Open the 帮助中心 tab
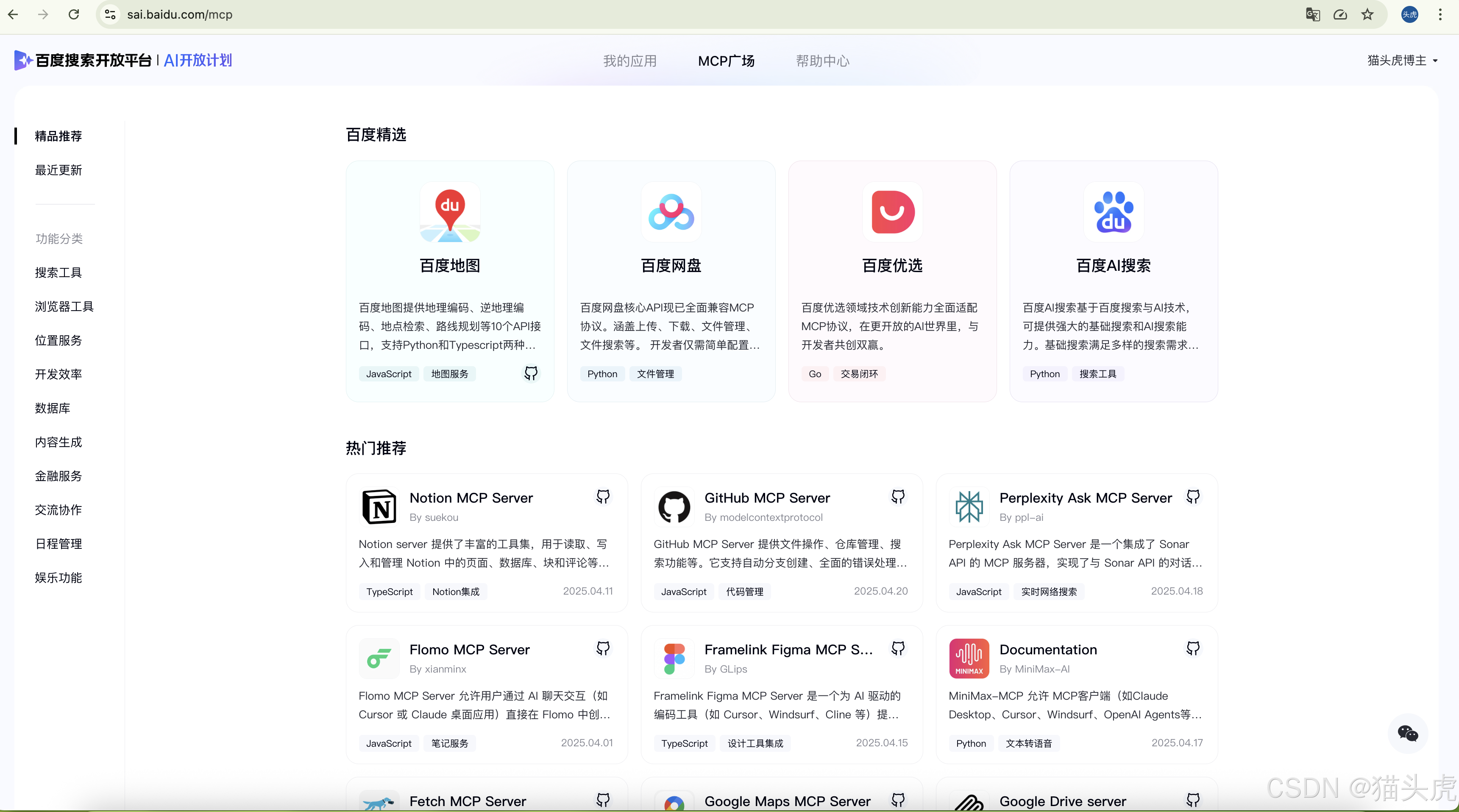The width and height of the screenshot is (1459, 812). pos(822,61)
